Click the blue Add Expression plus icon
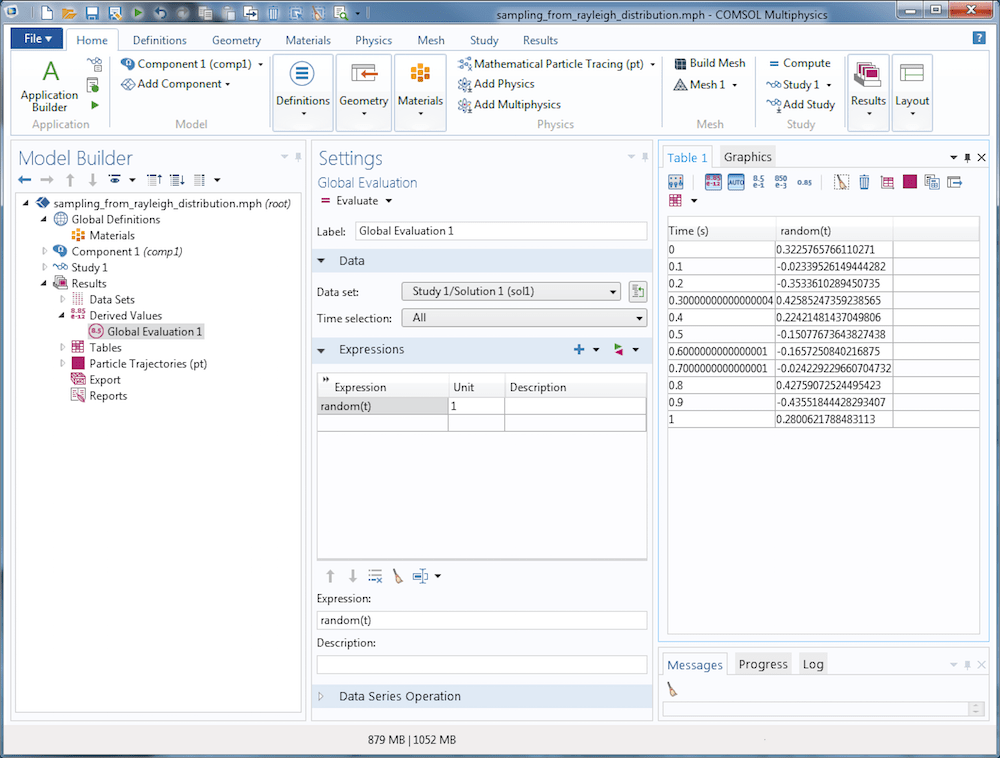This screenshot has width=1000, height=758. click(579, 349)
